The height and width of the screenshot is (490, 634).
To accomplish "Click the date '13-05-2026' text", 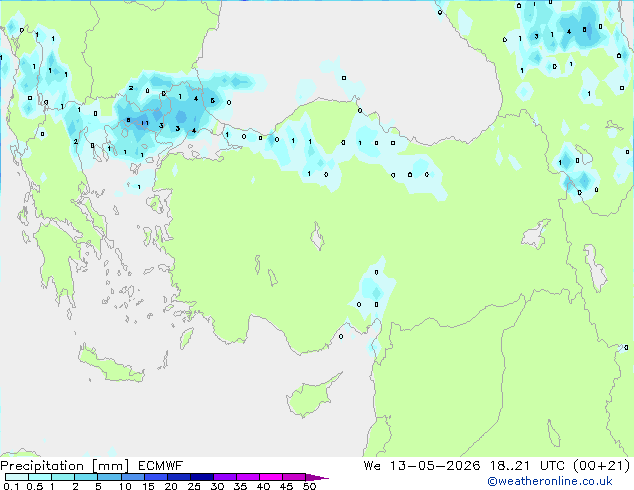I will (435, 466).
